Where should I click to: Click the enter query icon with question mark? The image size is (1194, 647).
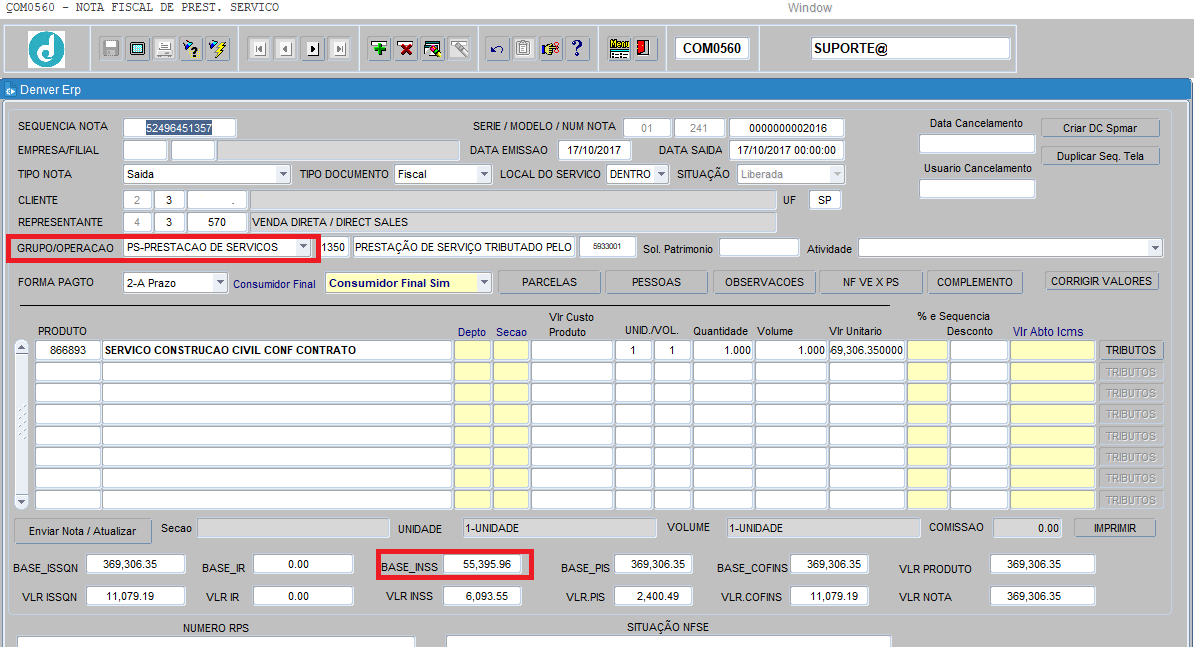pos(190,49)
